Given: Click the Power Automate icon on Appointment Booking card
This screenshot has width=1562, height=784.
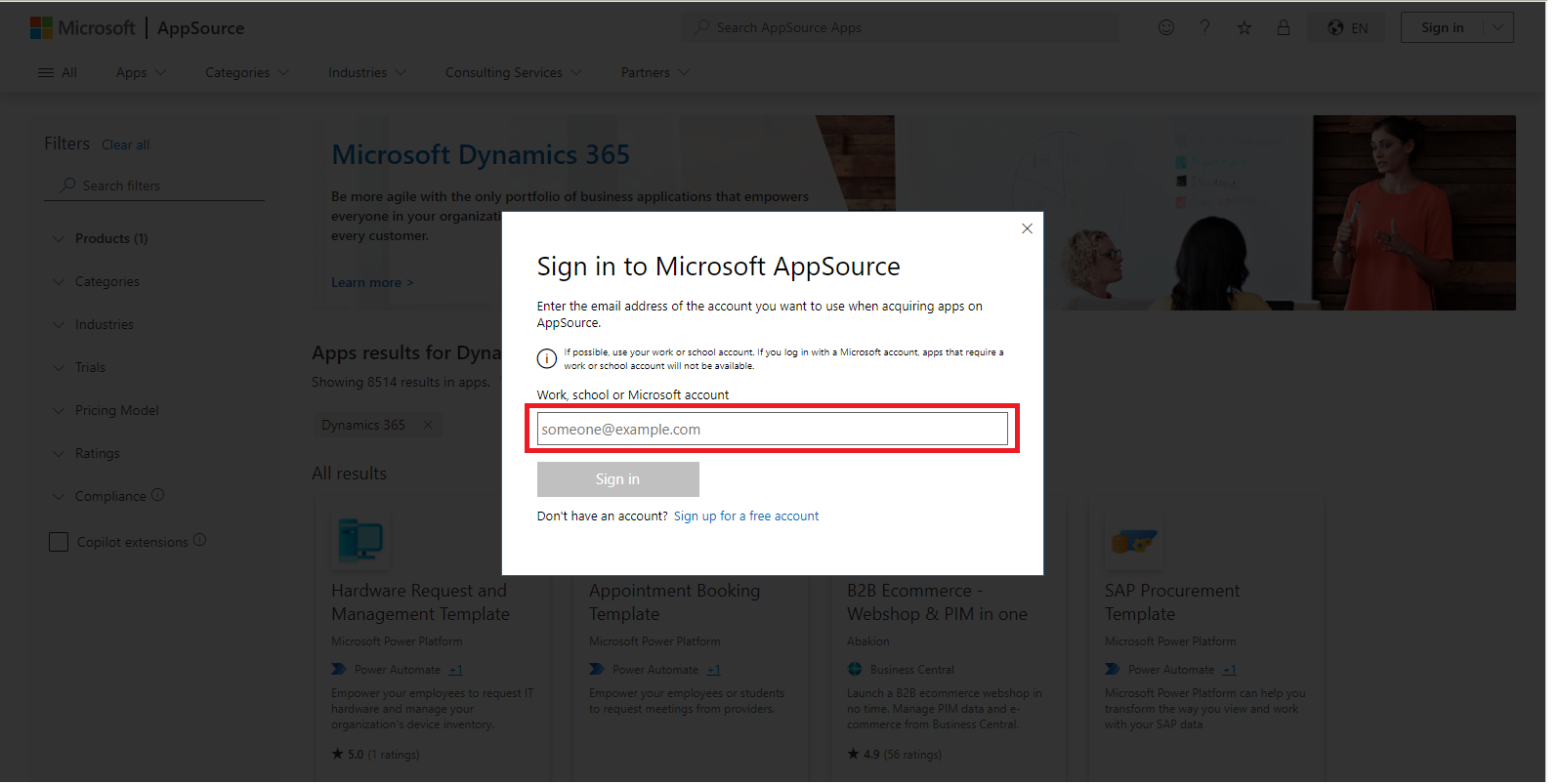Looking at the screenshot, I should 597,670.
